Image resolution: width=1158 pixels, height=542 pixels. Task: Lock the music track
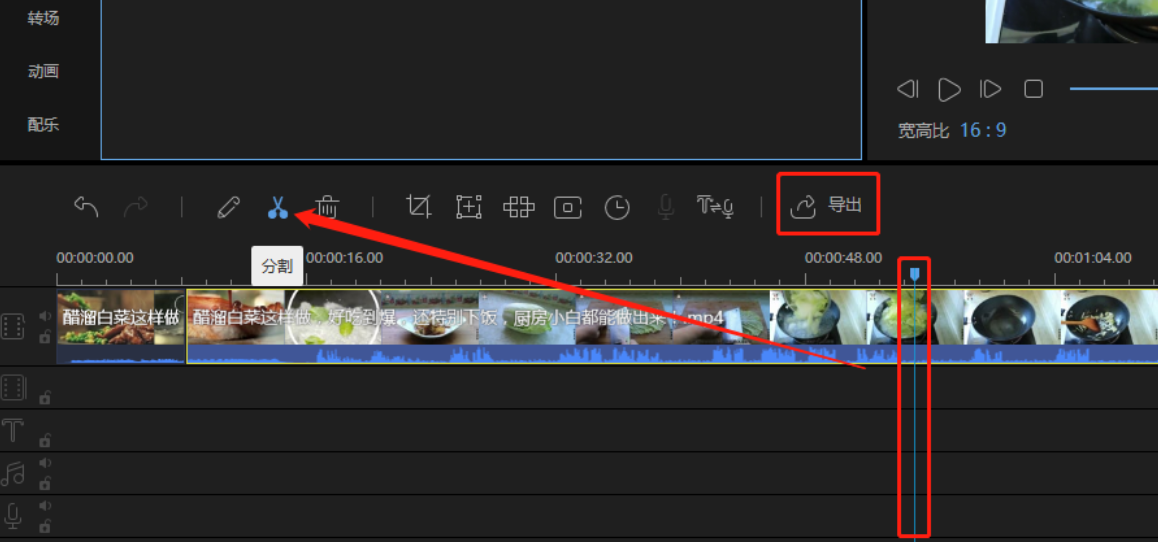(x=45, y=484)
